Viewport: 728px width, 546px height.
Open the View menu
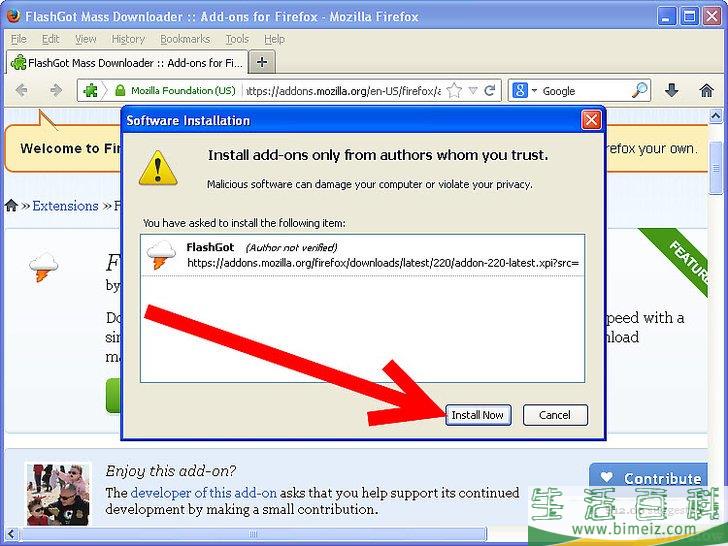pyautogui.click(x=85, y=39)
